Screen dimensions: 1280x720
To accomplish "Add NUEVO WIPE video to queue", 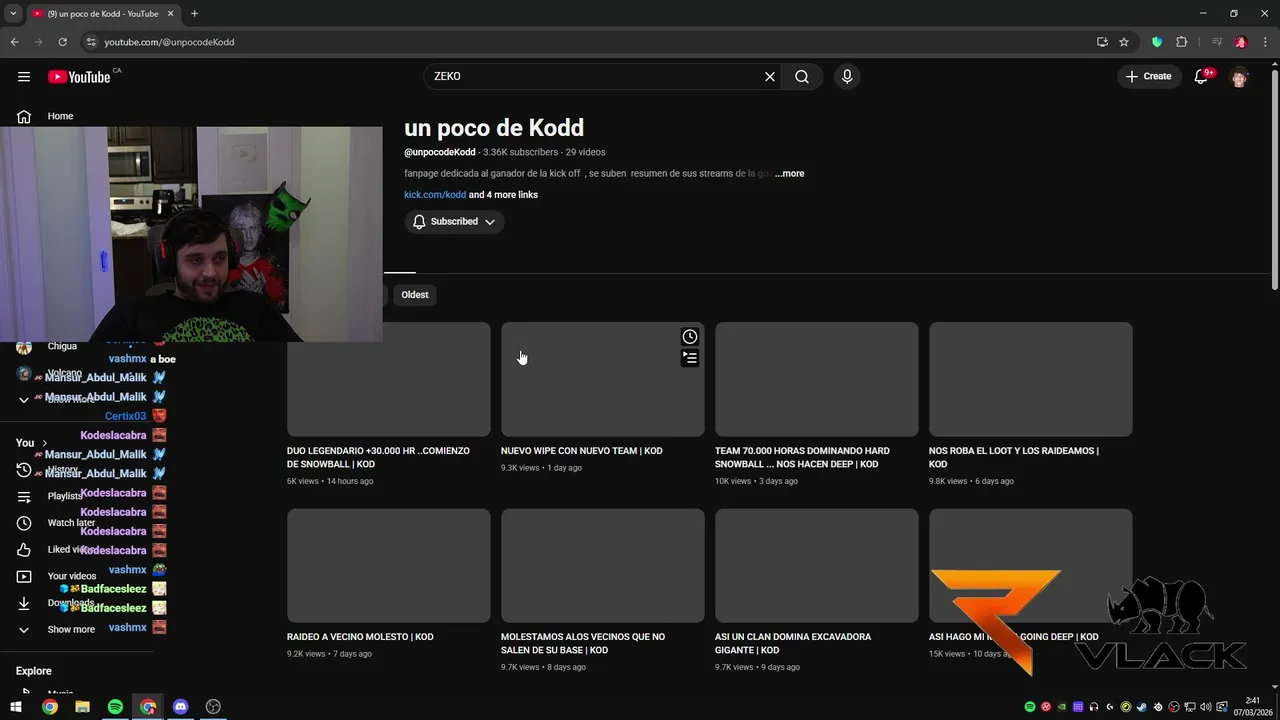I will click(690, 358).
